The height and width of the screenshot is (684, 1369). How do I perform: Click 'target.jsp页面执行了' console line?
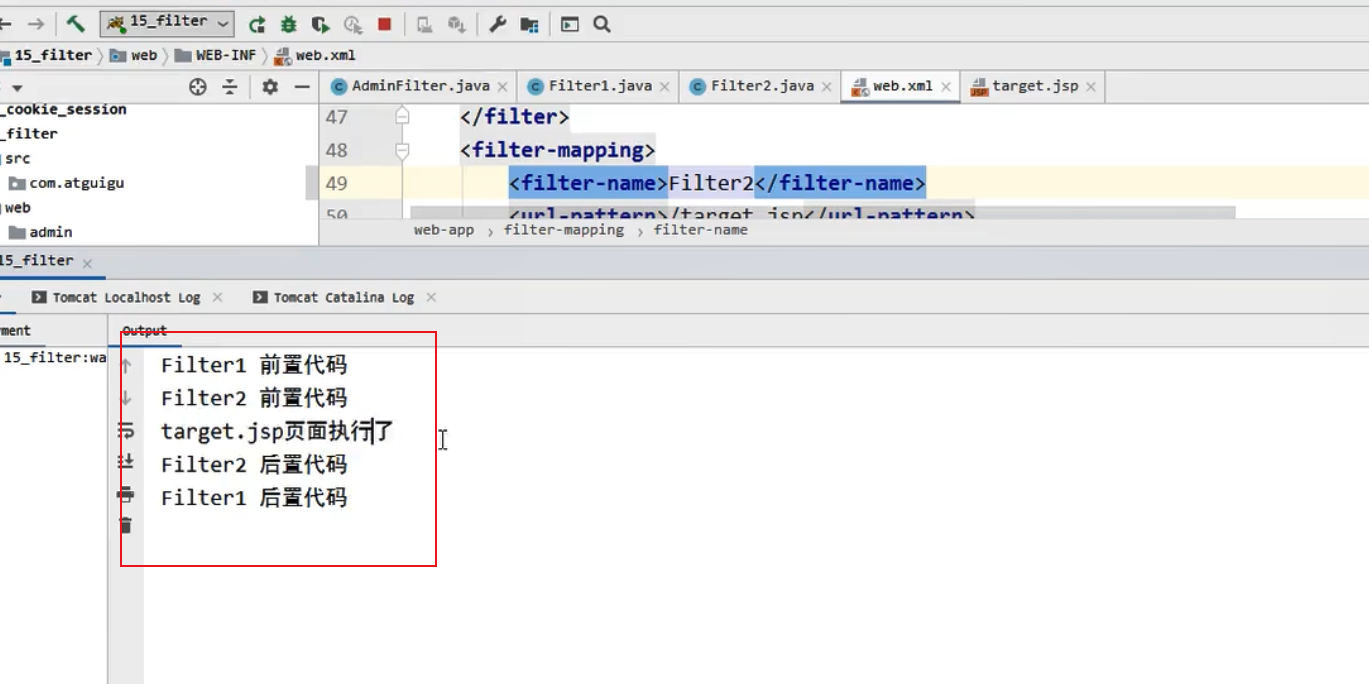coord(277,432)
